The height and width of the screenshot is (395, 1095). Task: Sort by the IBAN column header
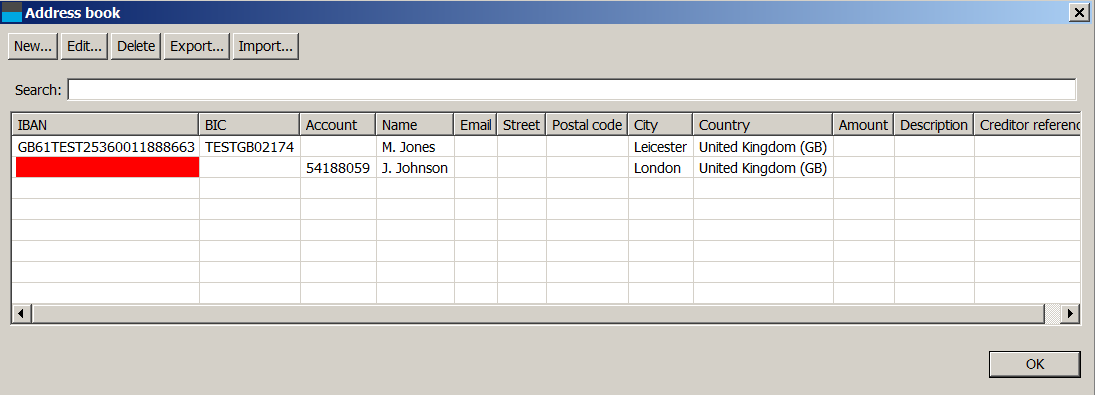coord(105,125)
